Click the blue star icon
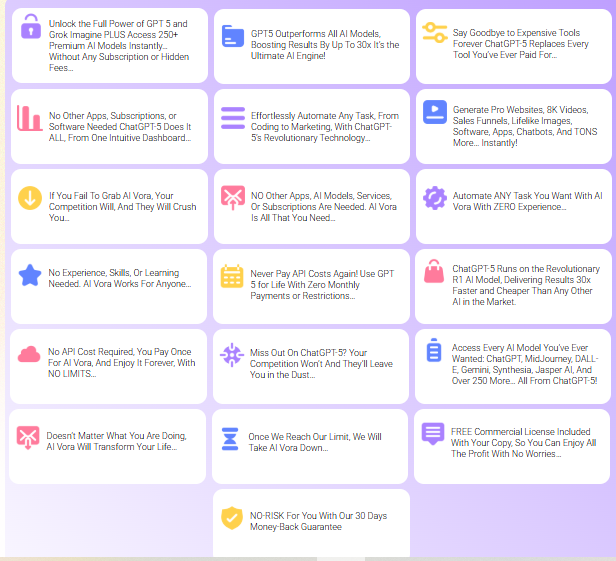This screenshot has width=616, height=561. tap(29, 276)
